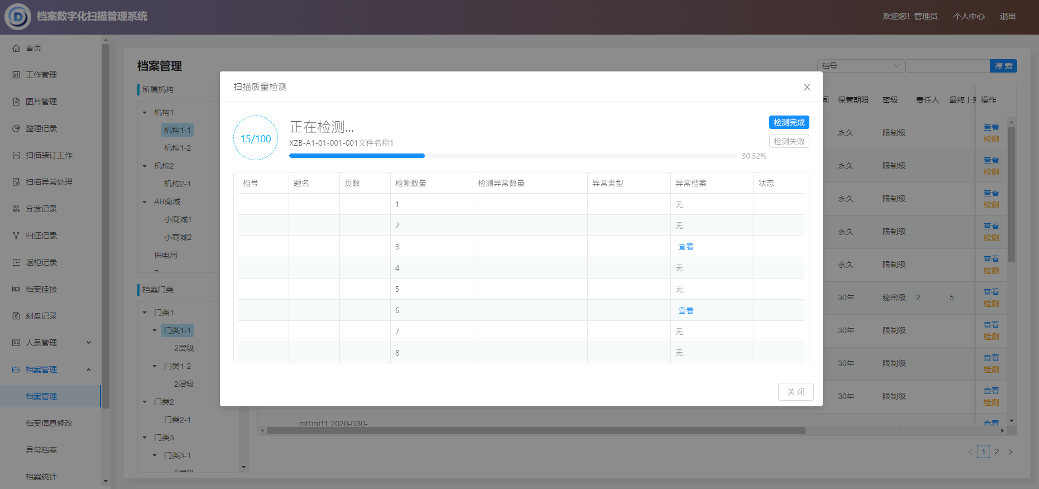This screenshot has height=489, width=1039.
Task: Click the 图片管理 sidebar icon
Action: point(16,102)
